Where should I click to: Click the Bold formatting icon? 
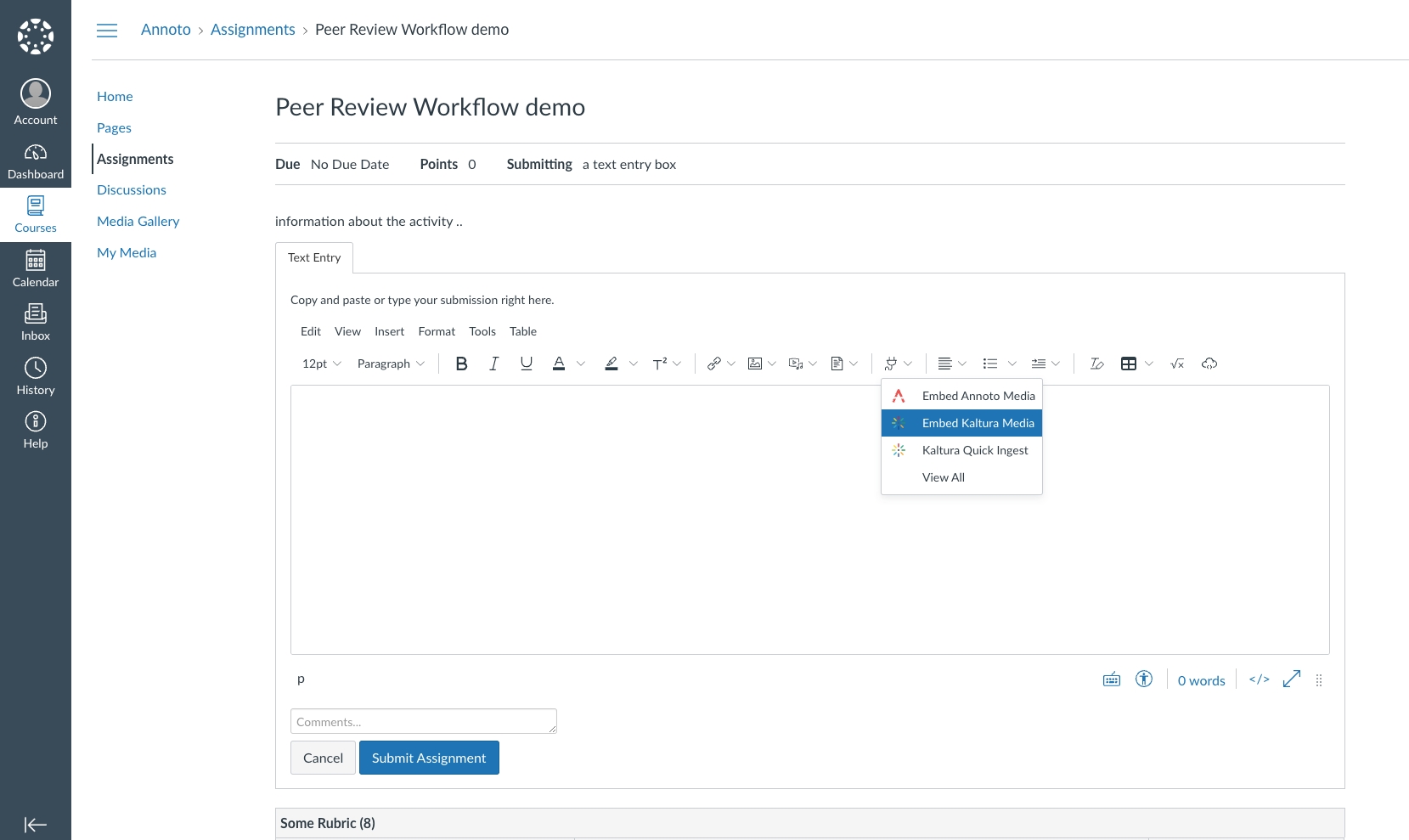(461, 364)
